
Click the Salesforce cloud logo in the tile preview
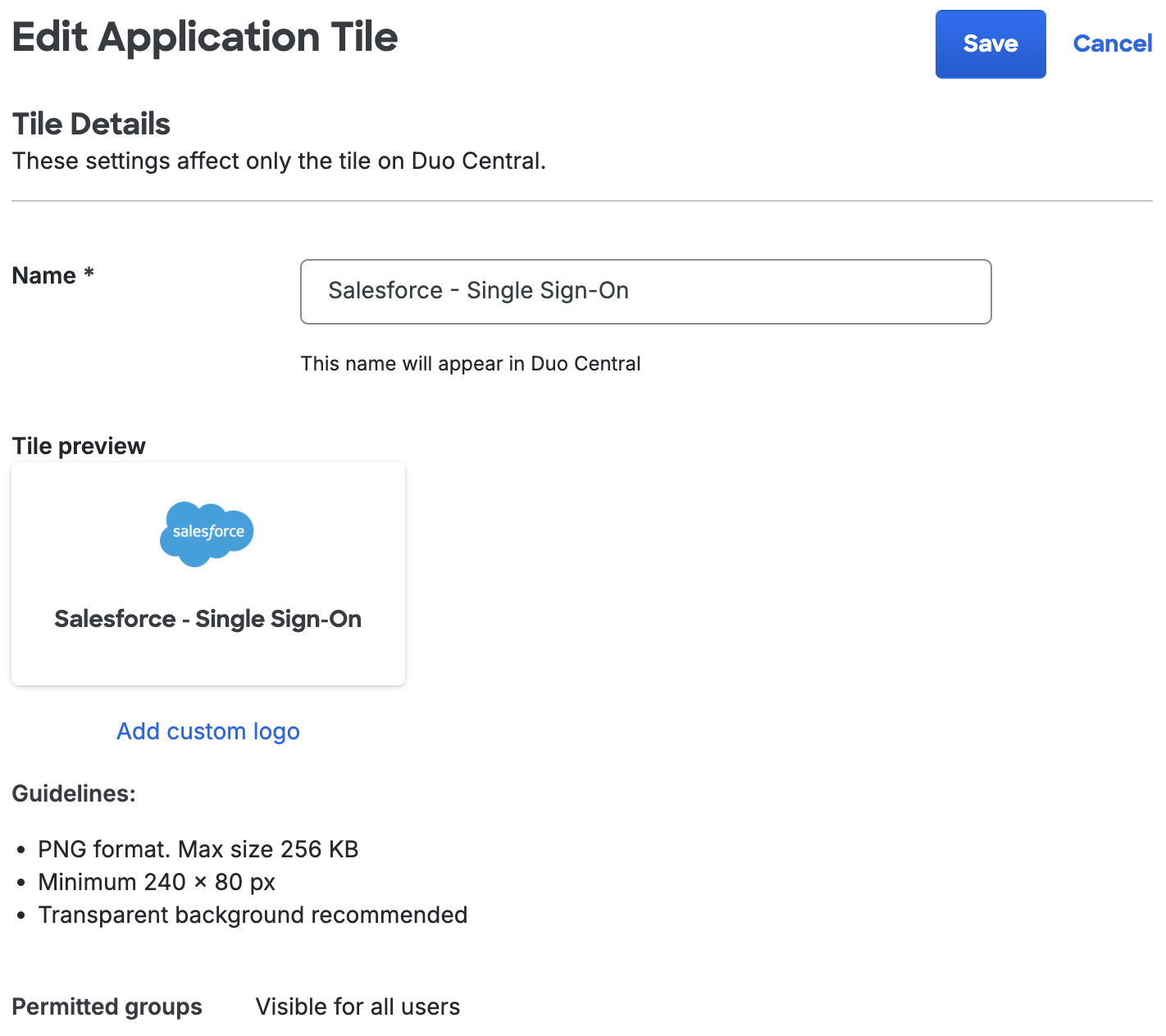click(207, 534)
